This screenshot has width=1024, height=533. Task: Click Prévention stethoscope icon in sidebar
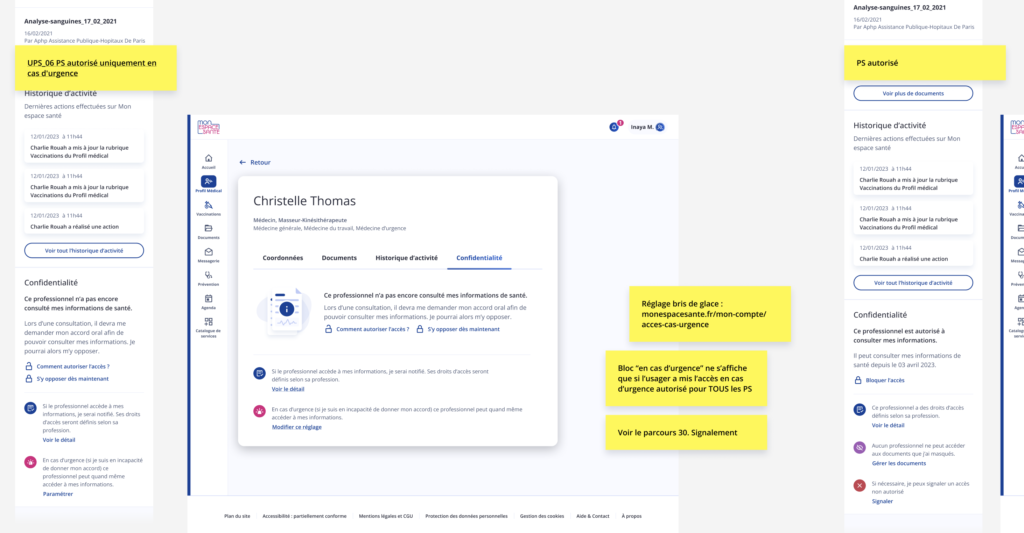click(x=208, y=275)
